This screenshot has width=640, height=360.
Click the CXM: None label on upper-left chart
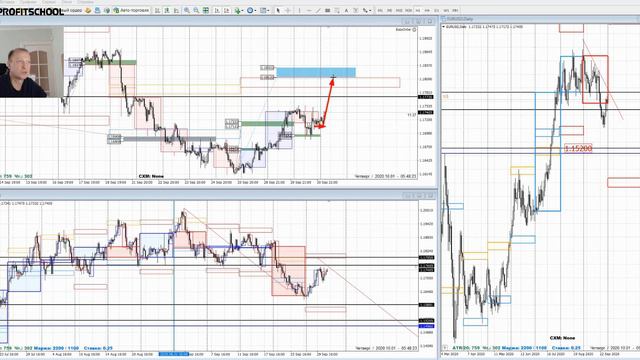click(x=151, y=176)
